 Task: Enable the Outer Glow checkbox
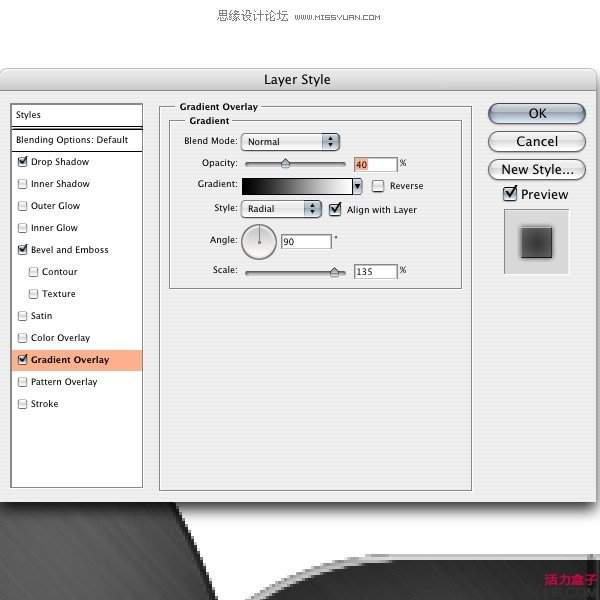(x=23, y=206)
